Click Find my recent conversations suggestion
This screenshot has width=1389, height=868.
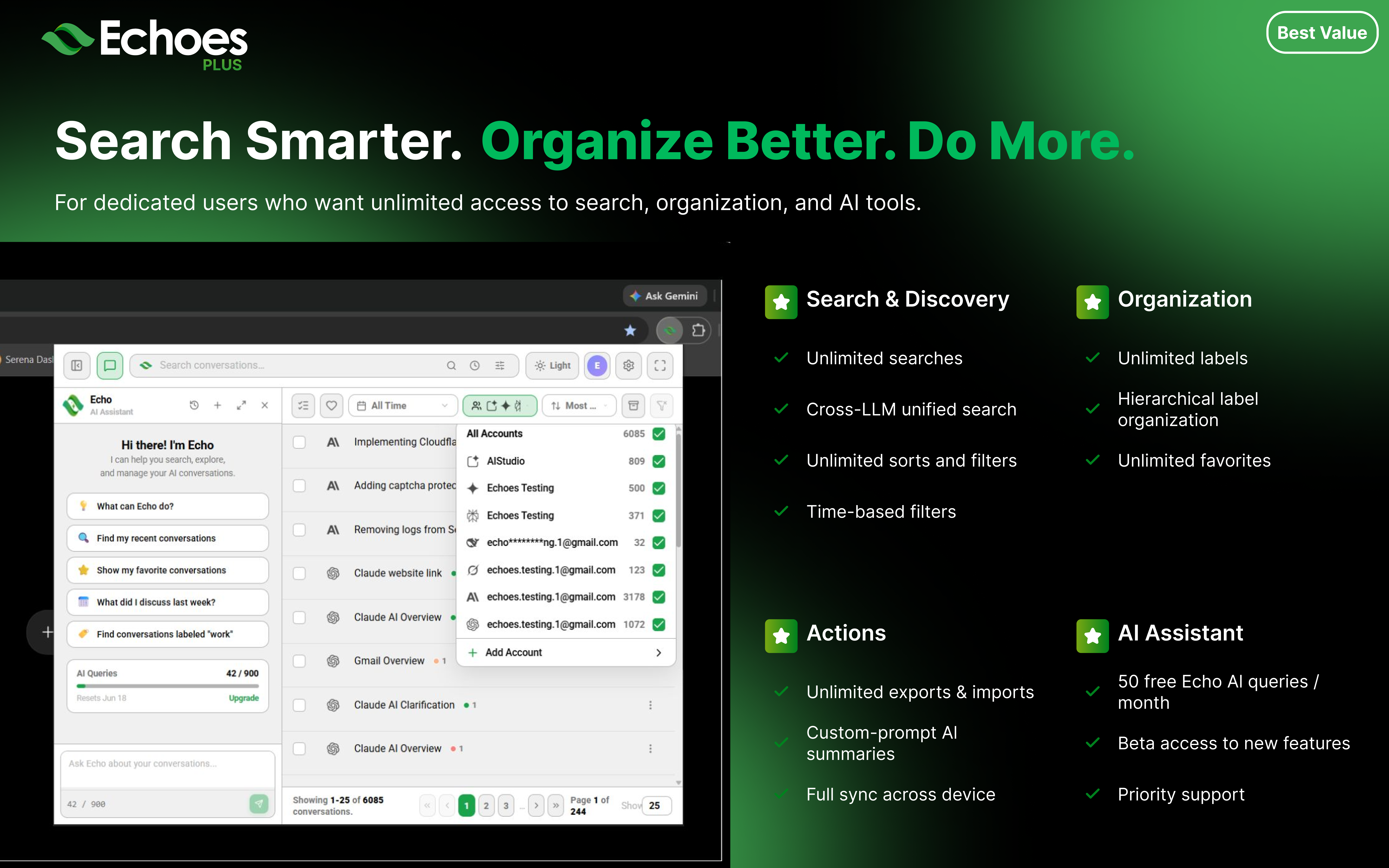[x=167, y=539]
